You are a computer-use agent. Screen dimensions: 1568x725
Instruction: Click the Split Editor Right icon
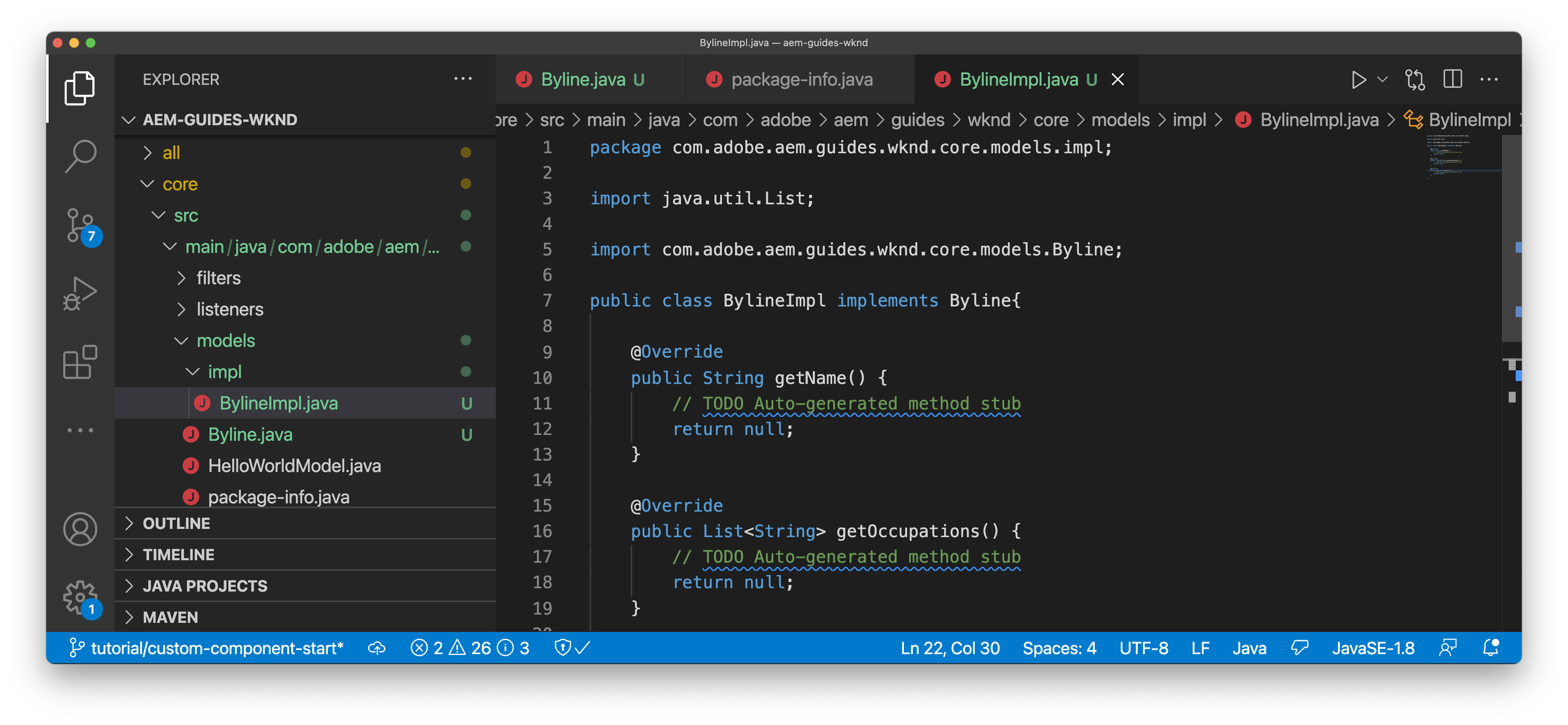point(1452,80)
